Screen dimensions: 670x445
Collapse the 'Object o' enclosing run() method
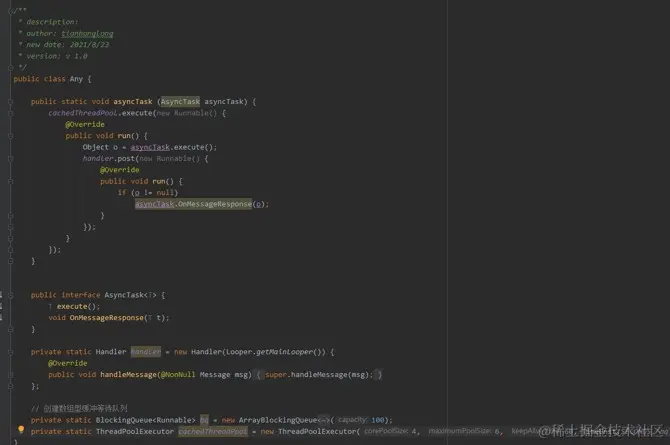[10, 136]
